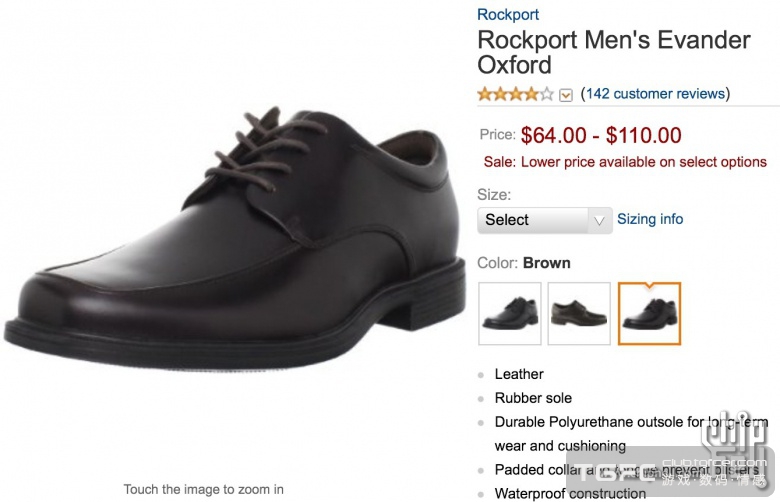The width and height of the screenshot is (780, 502).
Task: Open the 142 customer reviews link
Action: pos(654,94)
